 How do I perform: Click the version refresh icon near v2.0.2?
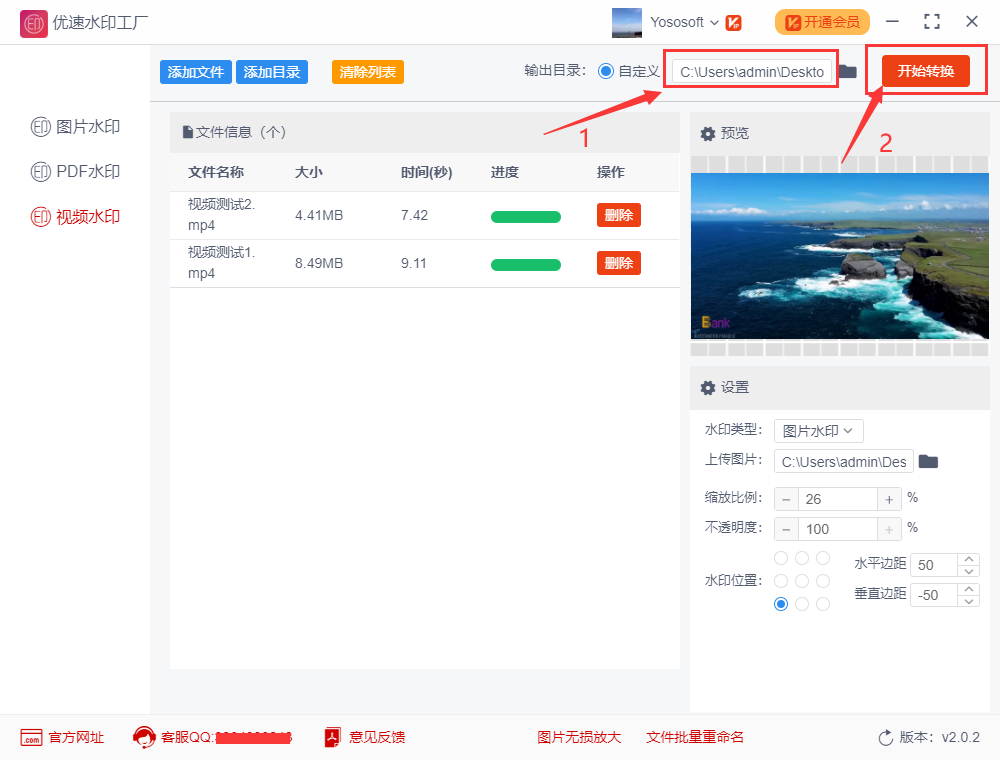tap(886, 737)
